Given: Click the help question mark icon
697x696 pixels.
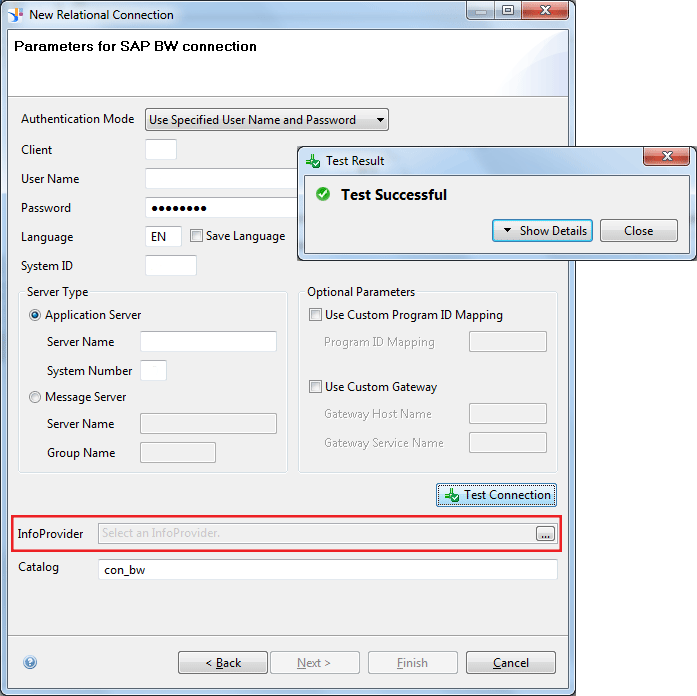Looking at the screenshot, I should (x=30, y=662).
